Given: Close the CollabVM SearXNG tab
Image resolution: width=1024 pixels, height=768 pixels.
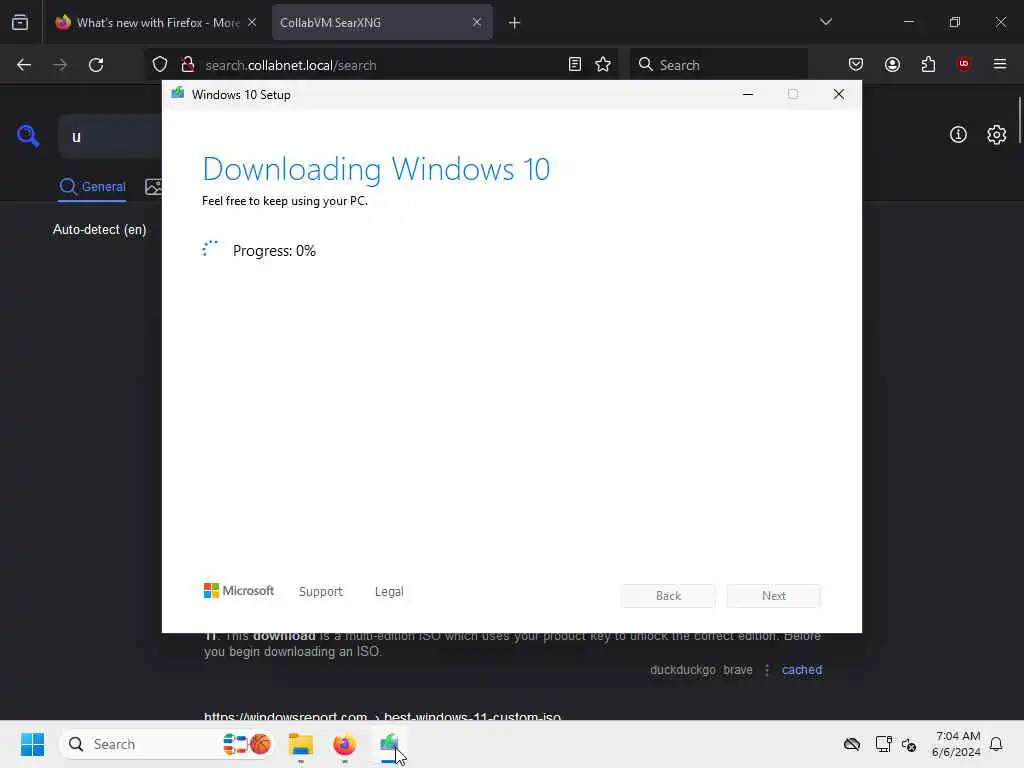Looking at the screenshot, I should pyautogui.click(x=477, y=22).
